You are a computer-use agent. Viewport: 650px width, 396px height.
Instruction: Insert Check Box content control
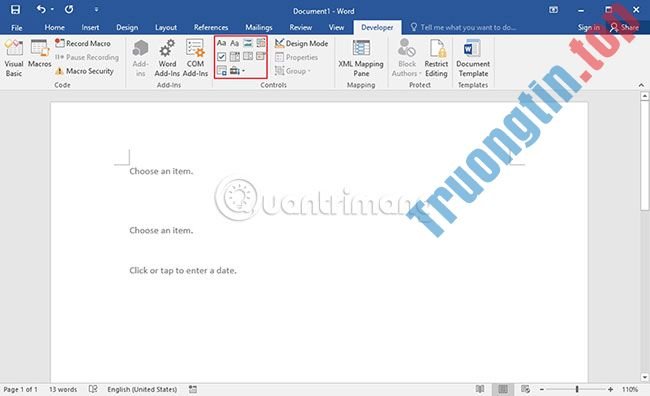tap(221, 57)
